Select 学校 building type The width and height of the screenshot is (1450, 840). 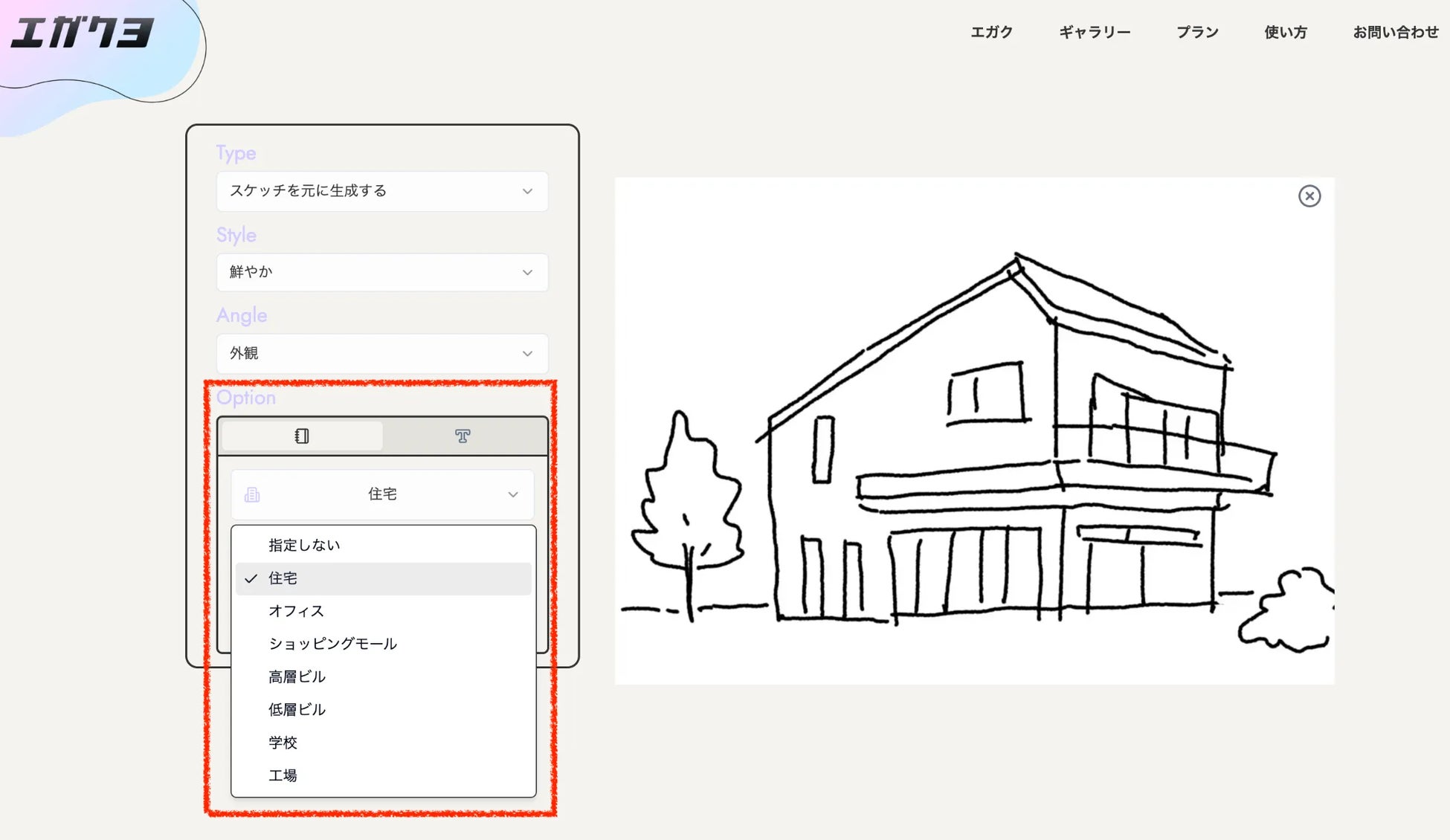[x=283, y=743]
